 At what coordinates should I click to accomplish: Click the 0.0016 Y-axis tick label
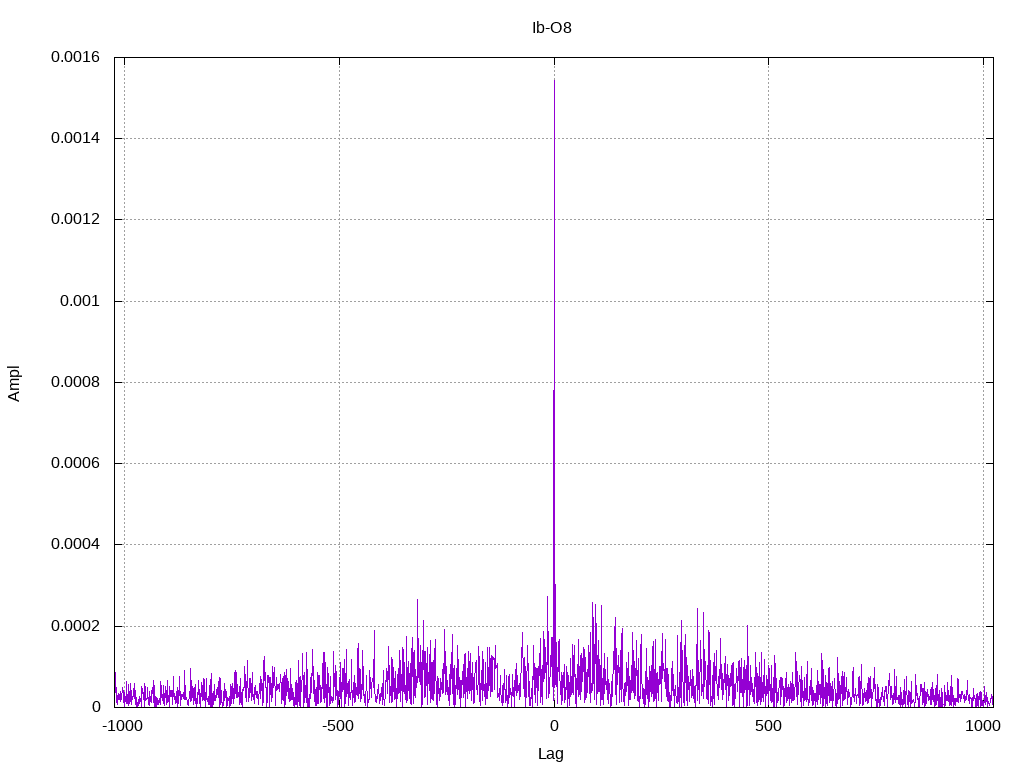coord(76,57)
